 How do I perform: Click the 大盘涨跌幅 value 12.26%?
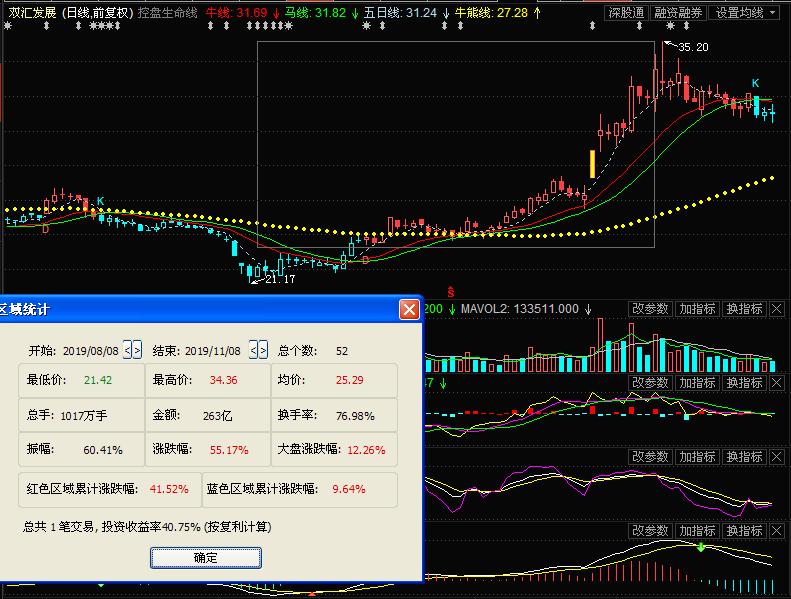[x=366, y=450]
